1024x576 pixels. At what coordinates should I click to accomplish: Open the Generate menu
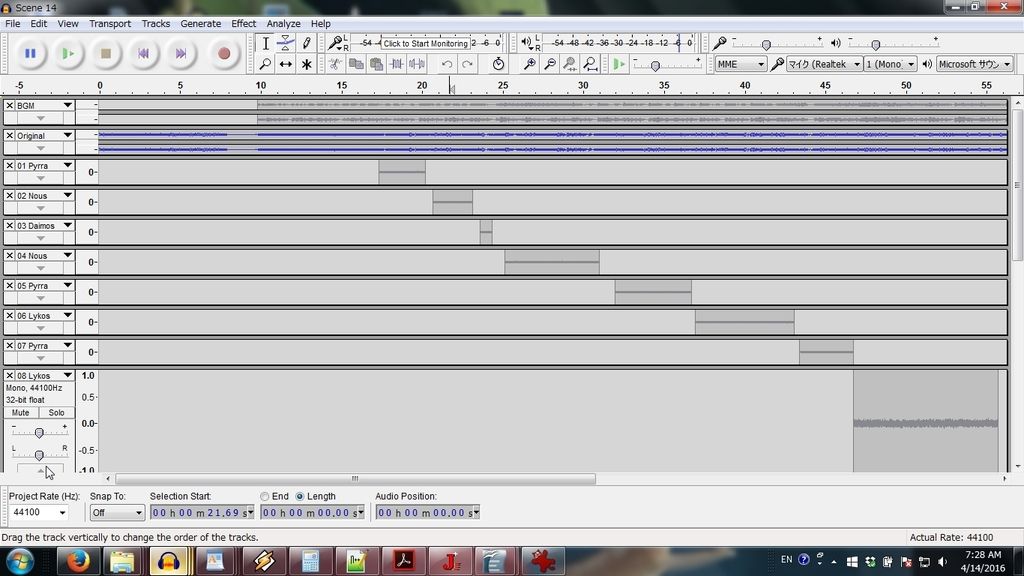[x=200, y=23]
